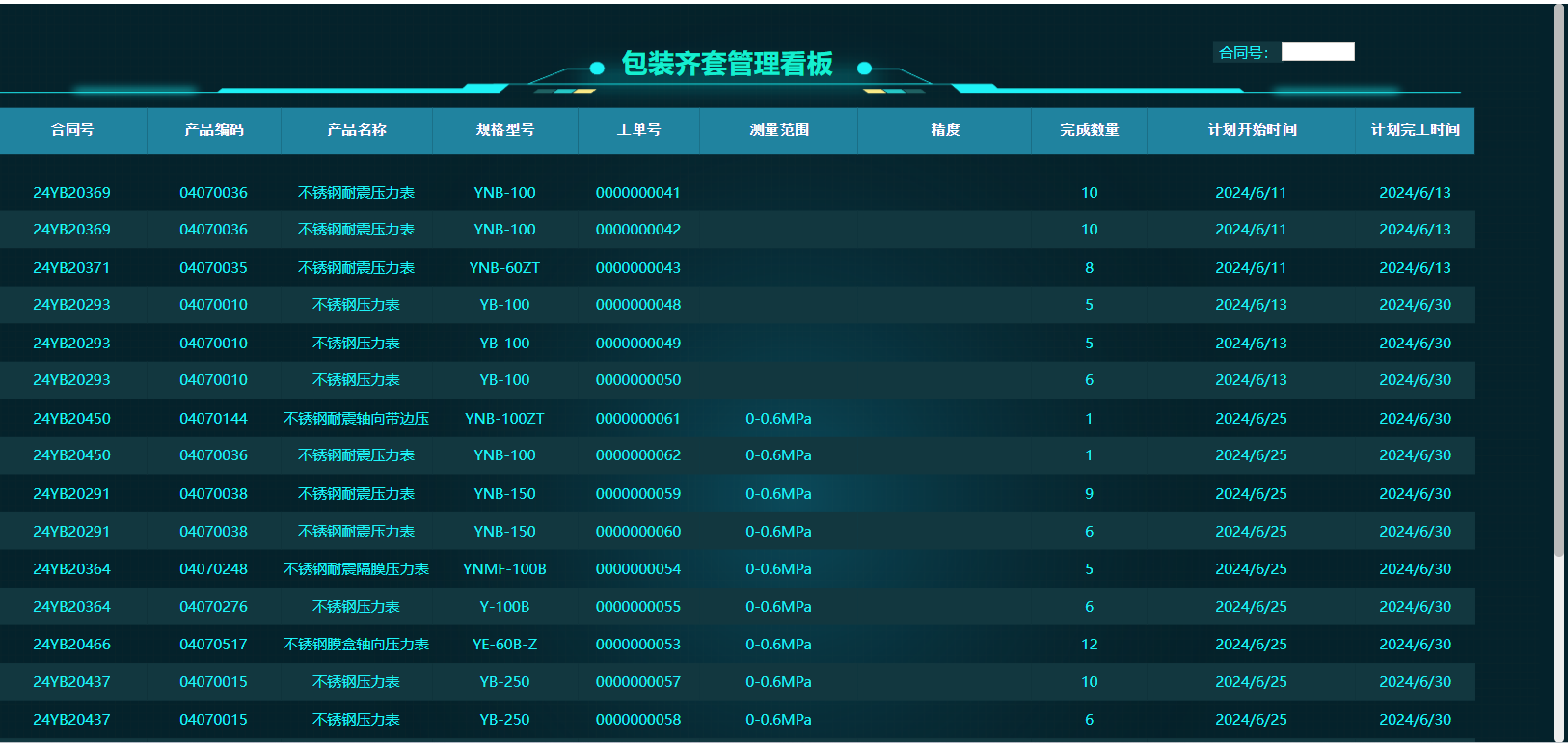Click the 精度 column header
The width and height of the screenshot is (1568, 743).
coord(945,130)
